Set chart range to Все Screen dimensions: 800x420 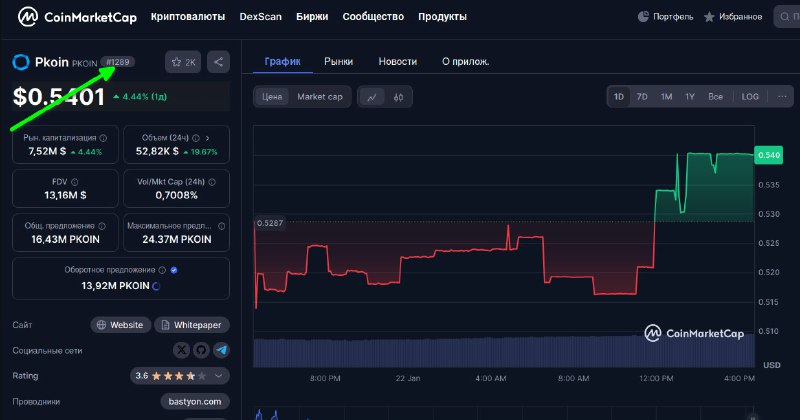715,97
